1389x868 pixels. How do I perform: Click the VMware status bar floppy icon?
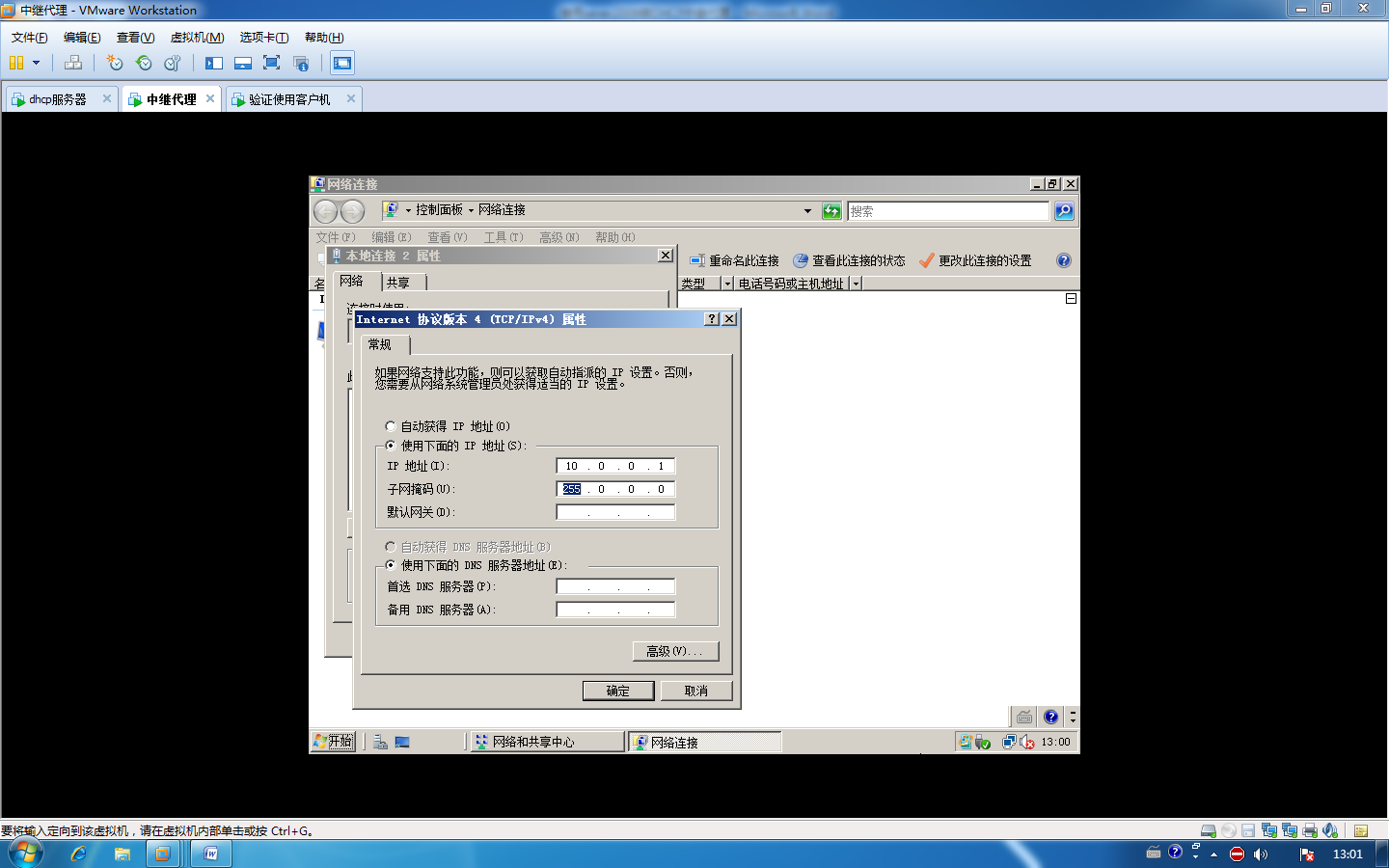[1248, 830]
